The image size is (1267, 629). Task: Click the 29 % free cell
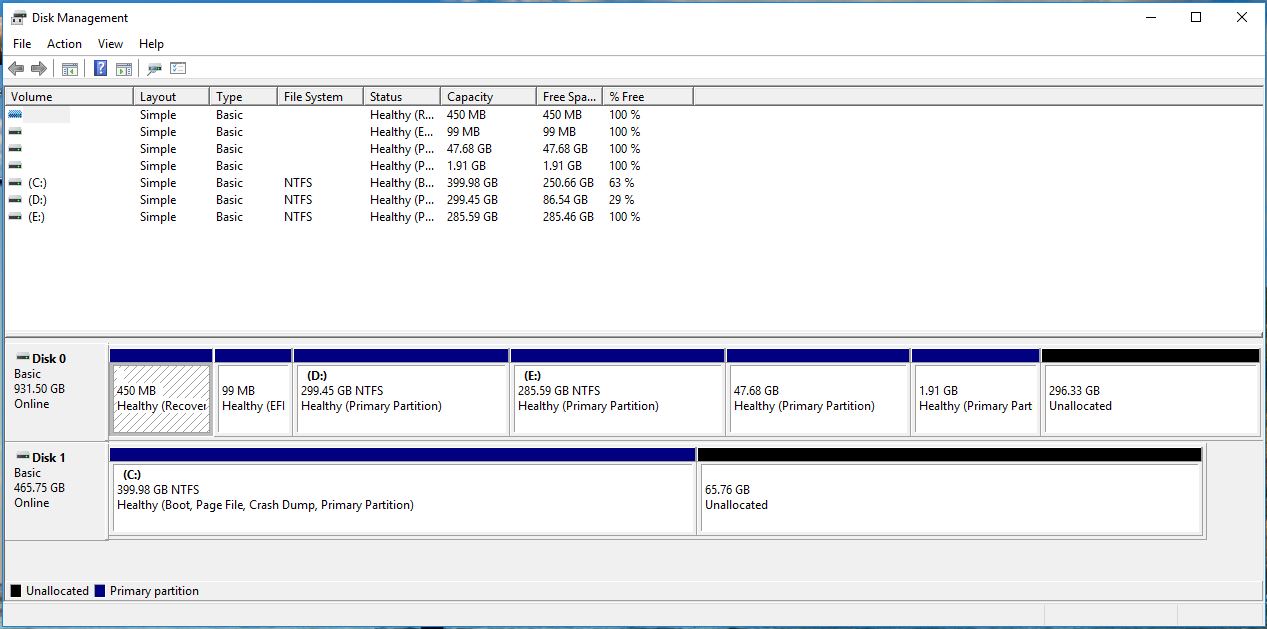pos(621,200)
